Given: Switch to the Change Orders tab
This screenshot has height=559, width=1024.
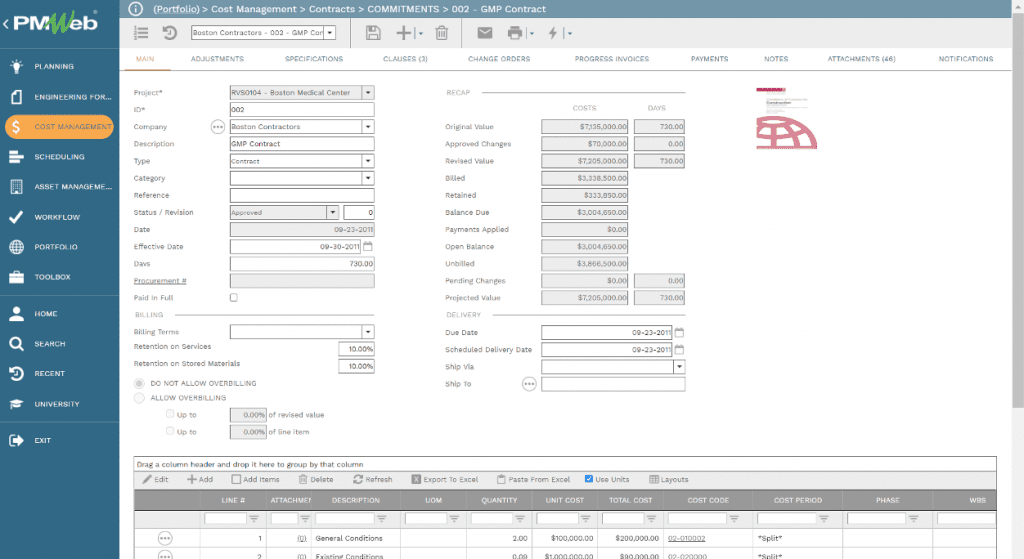Looking at the screenshot, I should (499, 59).
